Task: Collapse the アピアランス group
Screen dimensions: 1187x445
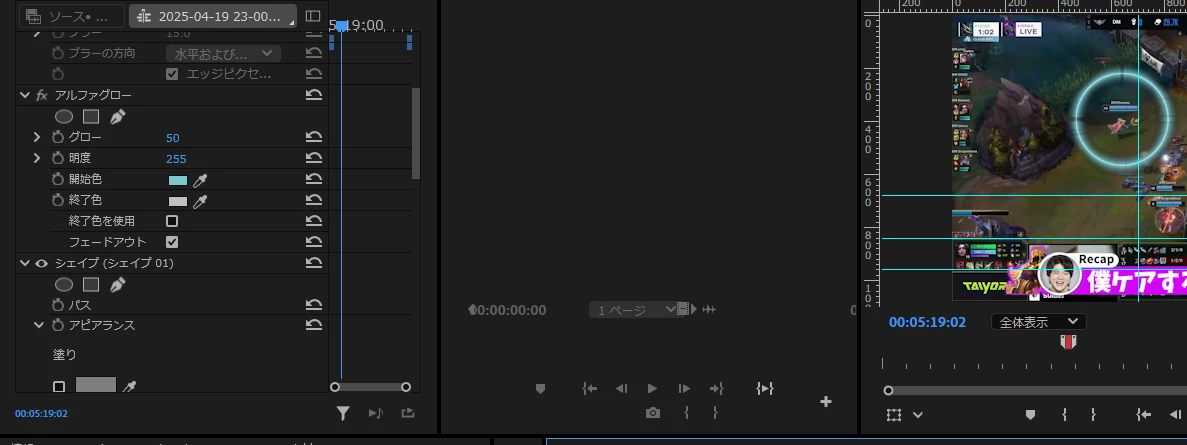Action: 38,325
